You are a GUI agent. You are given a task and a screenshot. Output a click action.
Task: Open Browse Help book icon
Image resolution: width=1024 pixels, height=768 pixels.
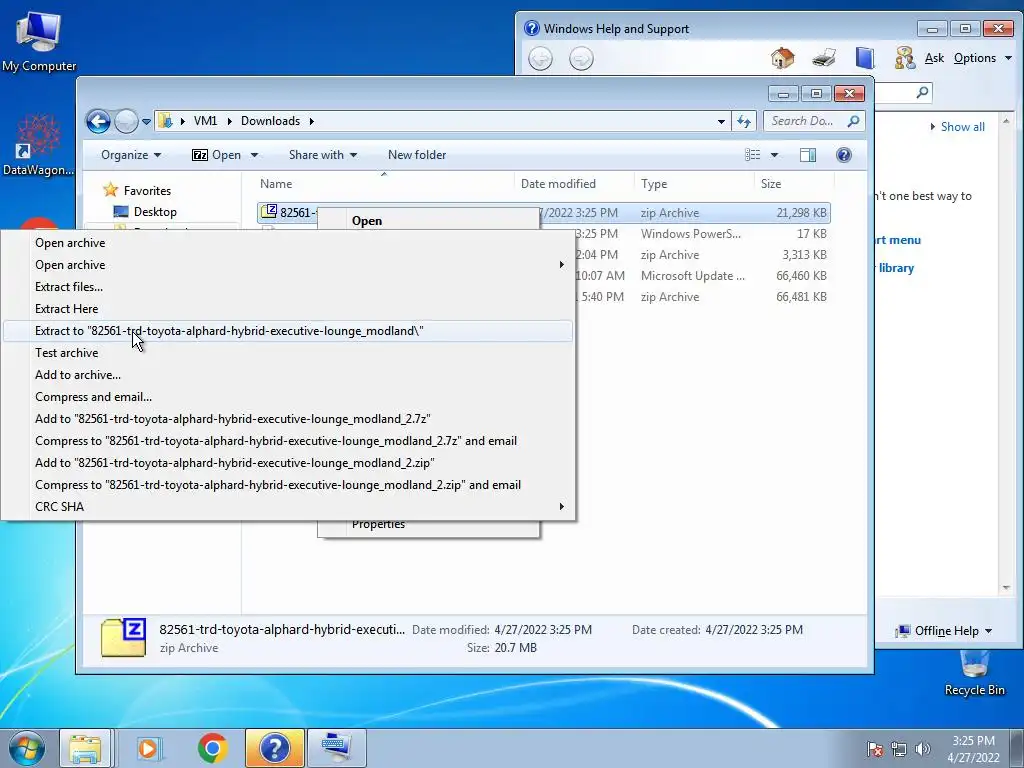[865, 58]
